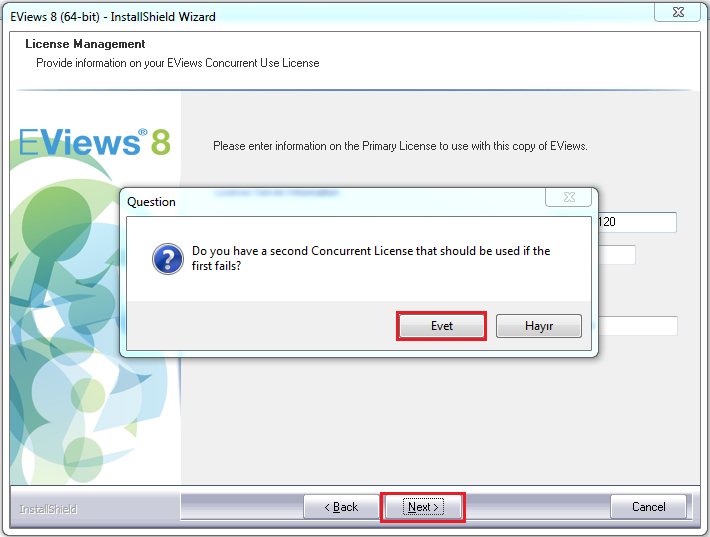
Task: Click the 'License Management' heading
Action: point(85,44)
